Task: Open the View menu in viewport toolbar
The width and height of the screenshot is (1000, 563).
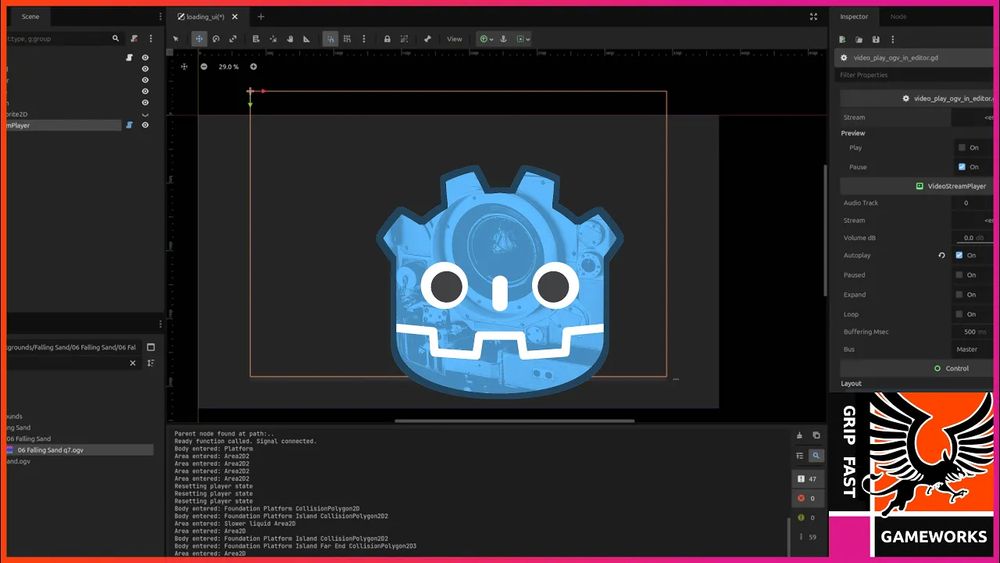Action: (454, 39)
